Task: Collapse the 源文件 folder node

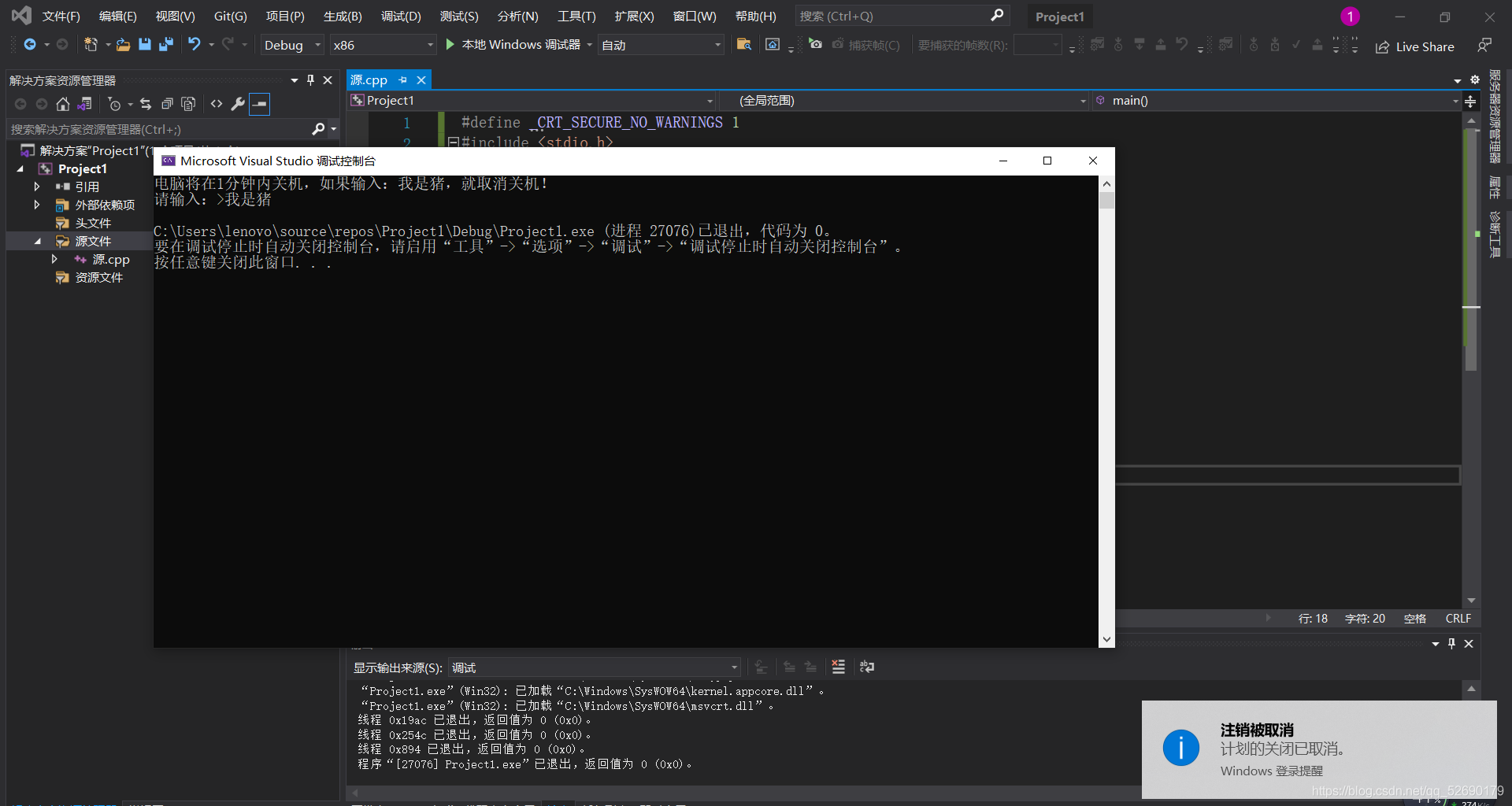Action: coord(37,242)
